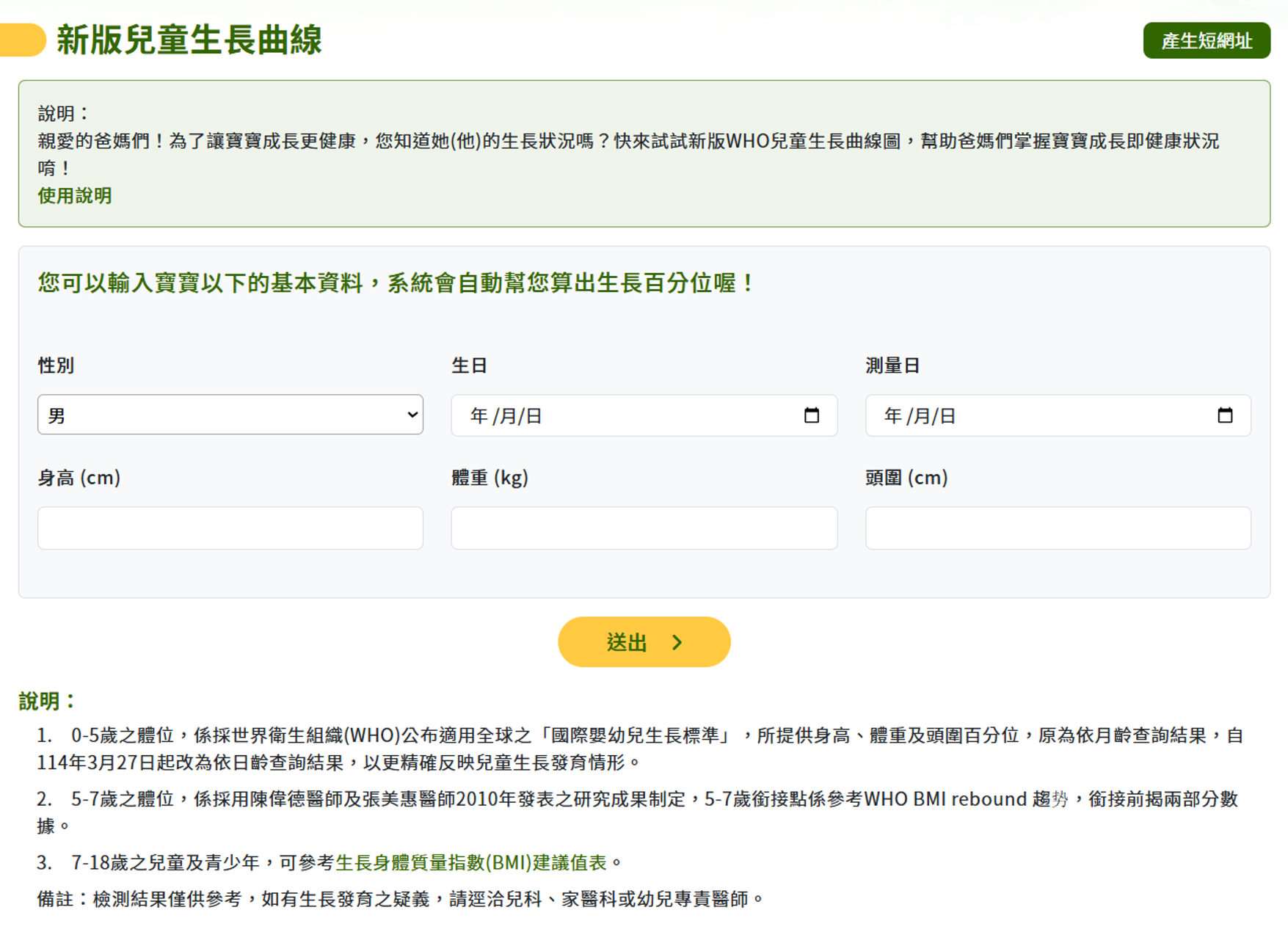
Task: Click the 頭圍 (cm) label
Action: [x=906, y=478]
